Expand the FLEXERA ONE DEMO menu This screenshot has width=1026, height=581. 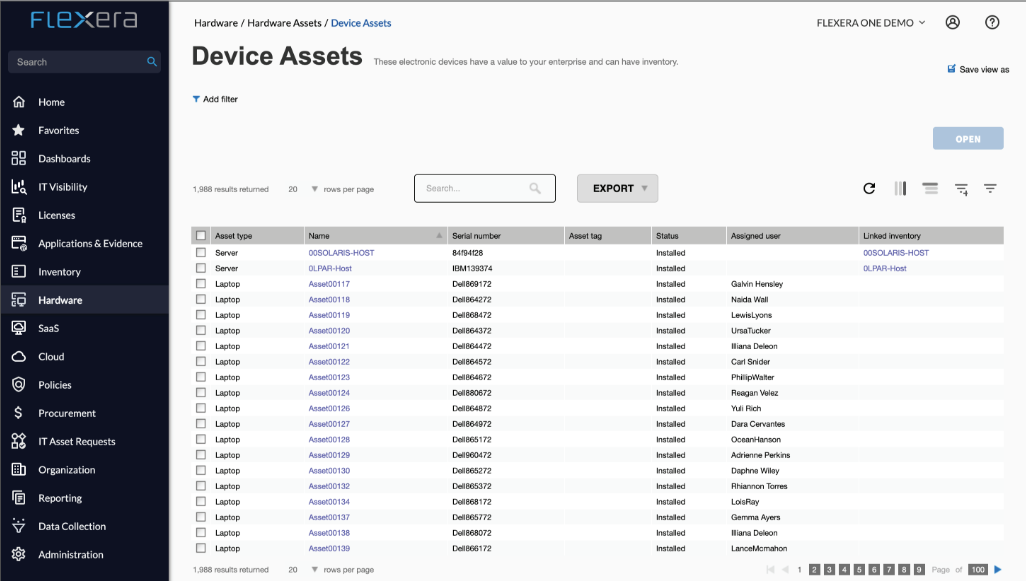[x=871, y=23]
